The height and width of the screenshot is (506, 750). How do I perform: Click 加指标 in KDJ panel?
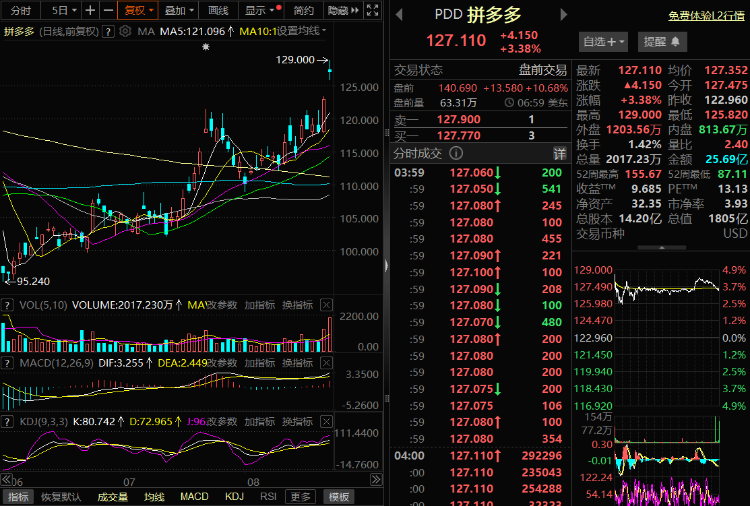click(x=260, y=421)
